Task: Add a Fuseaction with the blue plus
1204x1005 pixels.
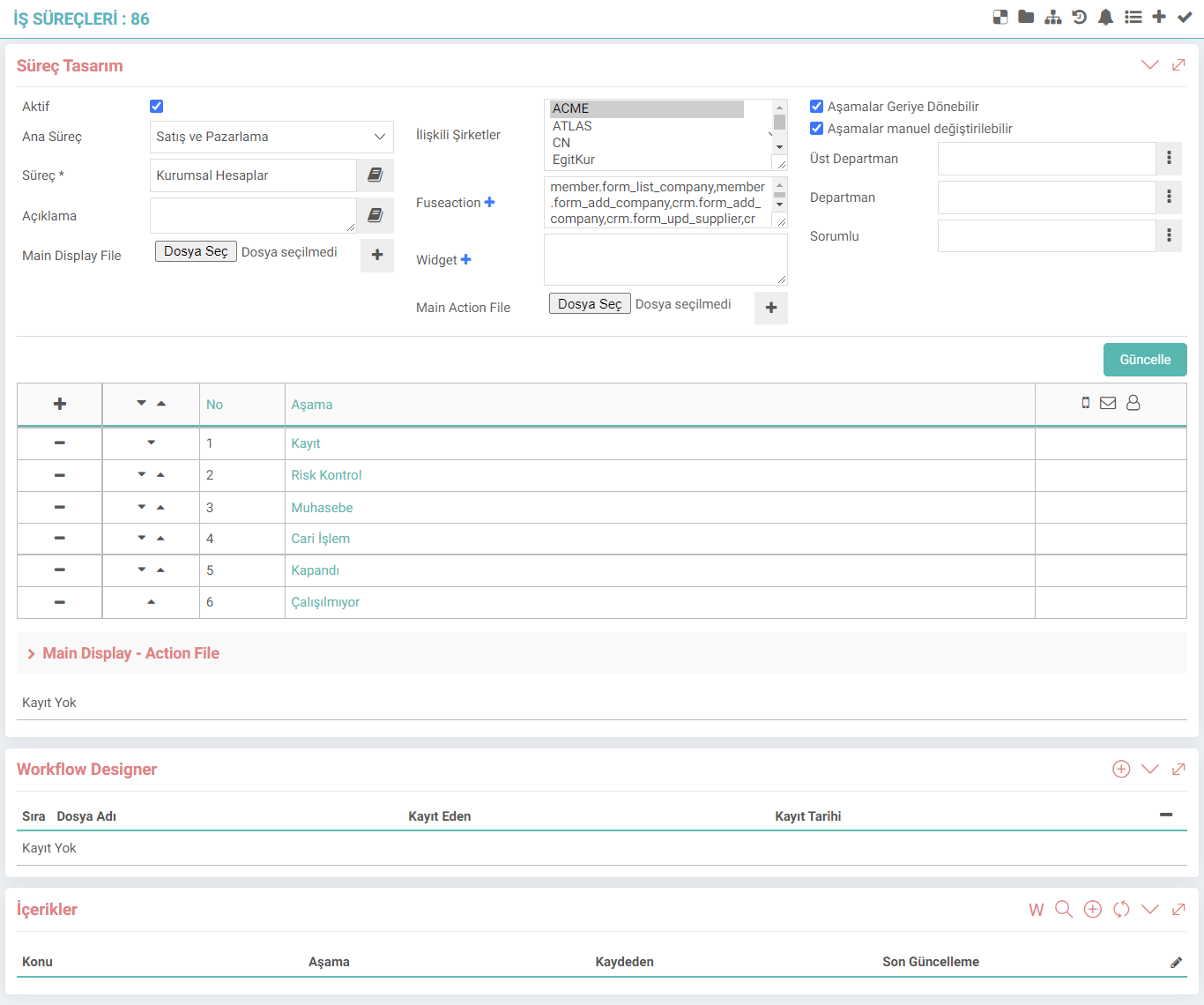Action: click(x=490, y=202)
